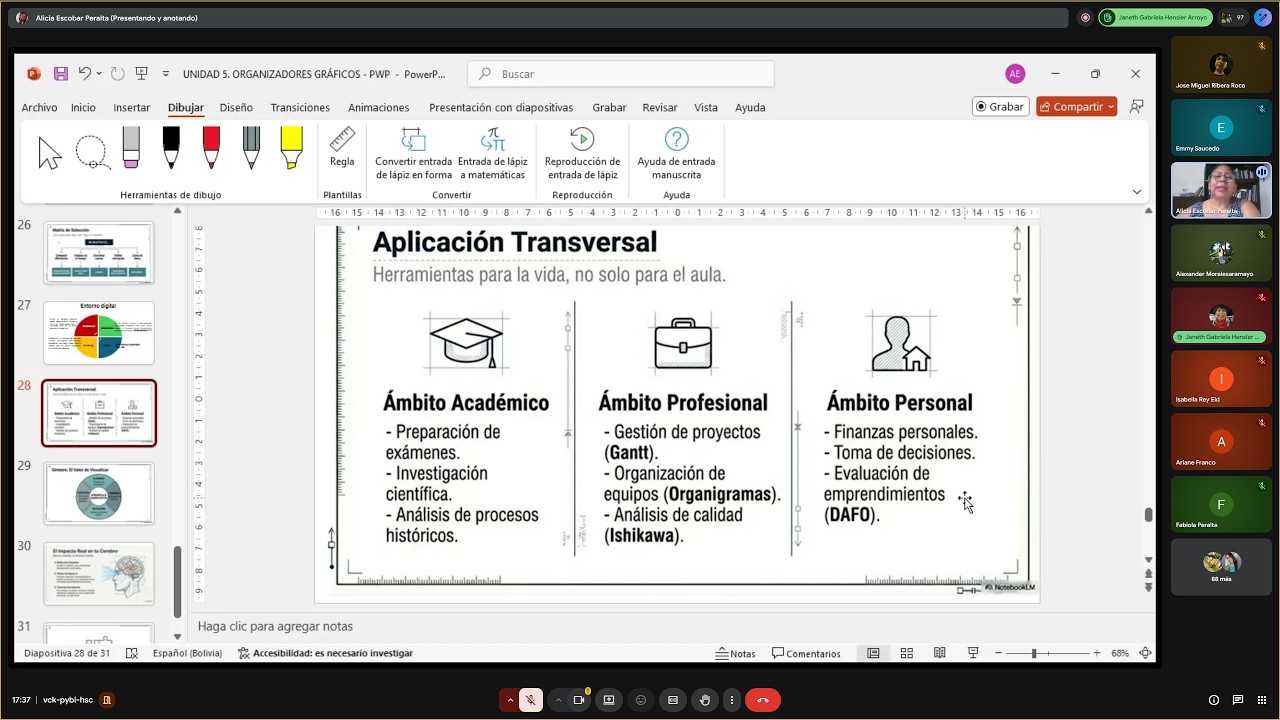Toggle the camera in Meet
The image size is (1280, 720).
(578, 700)
